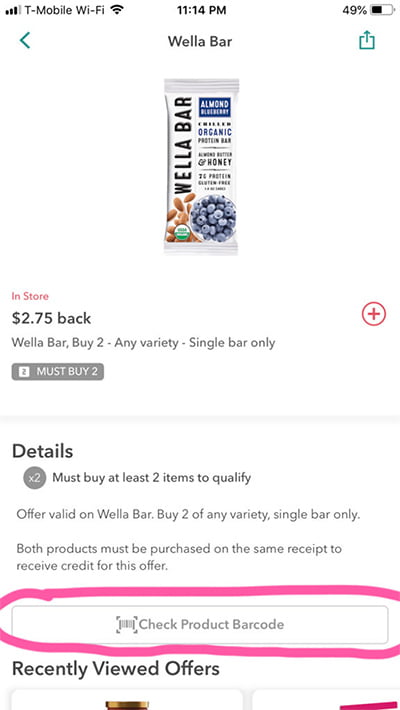This screenshot has width=400, height=710.
Task: Open the Wella Bar product image
Action: click(x=201, y=167)
